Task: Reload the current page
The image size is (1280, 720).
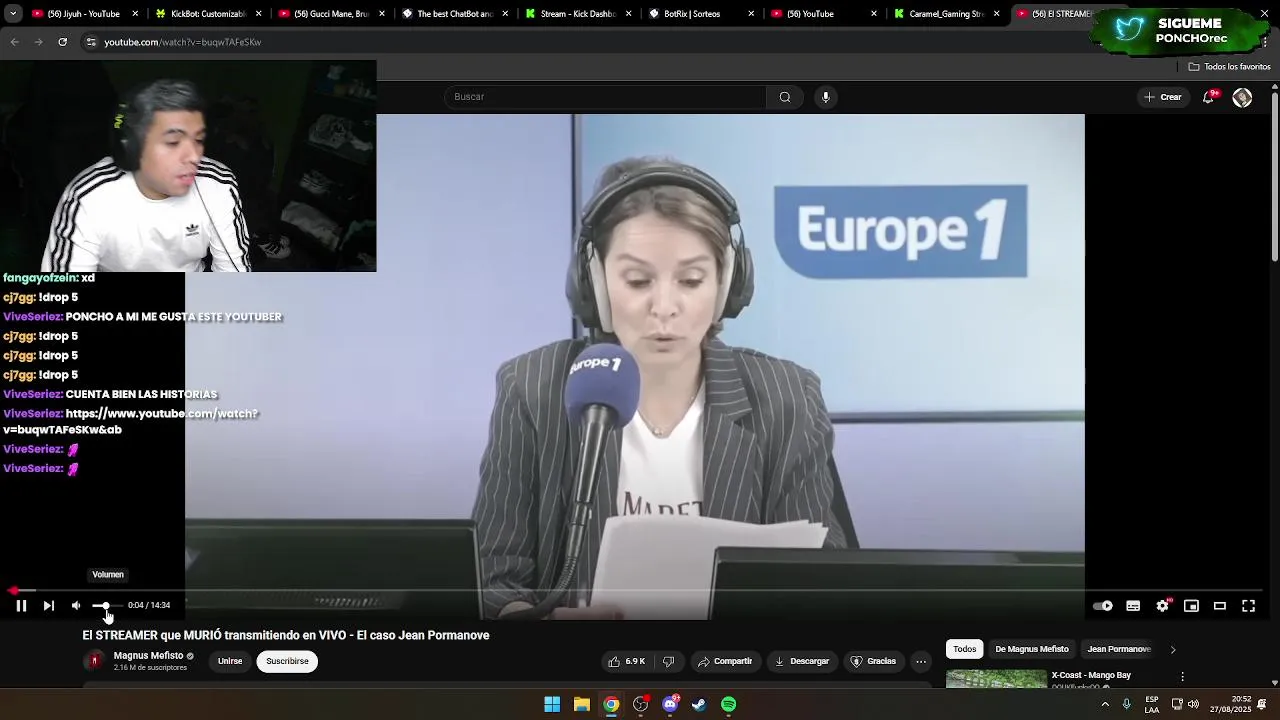Action: (x=62, y=42)
